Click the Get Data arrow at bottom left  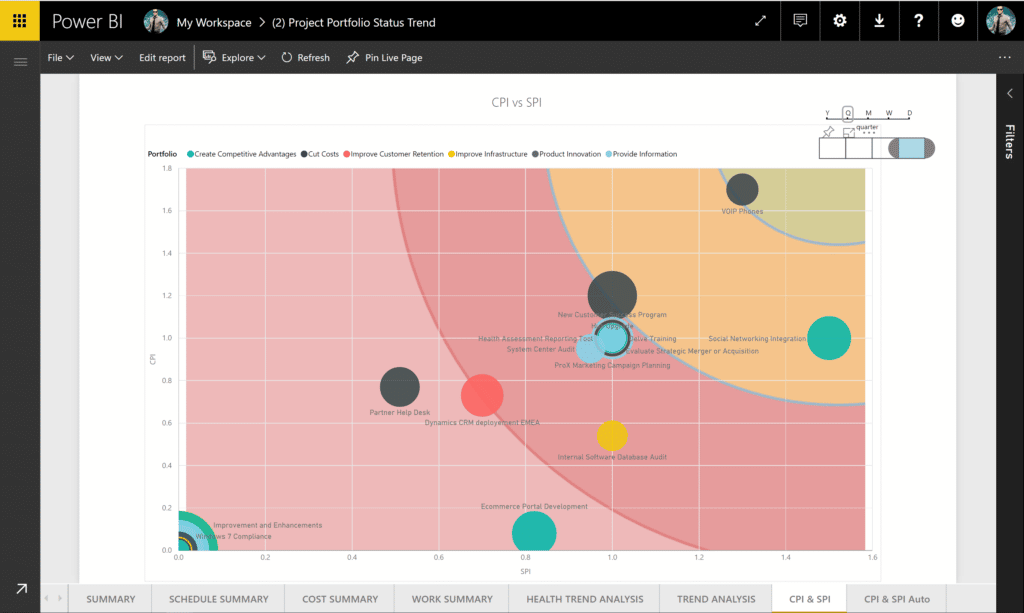pyautogui.click(x=22, y=589)
